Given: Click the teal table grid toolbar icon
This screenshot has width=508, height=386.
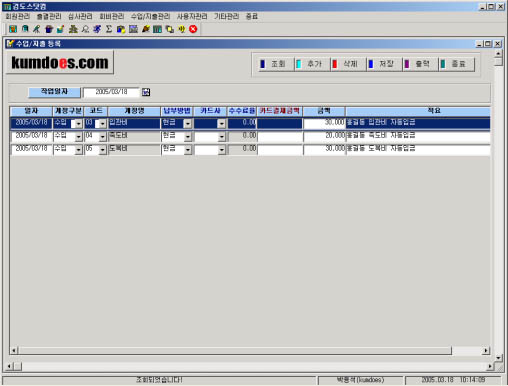Looking at the screenshot, I should coord(157,29).
